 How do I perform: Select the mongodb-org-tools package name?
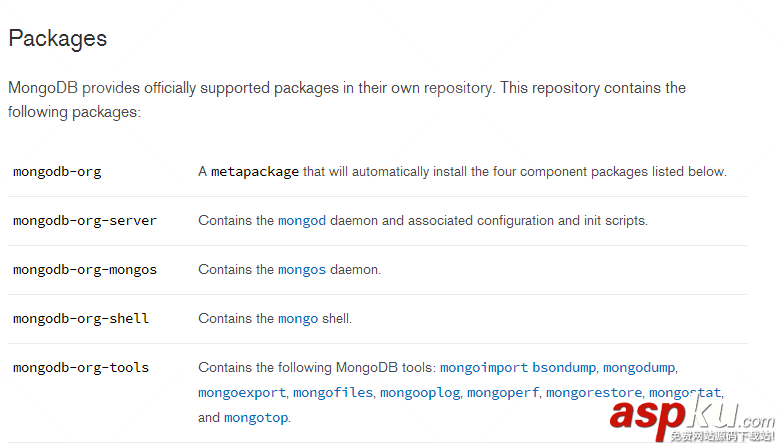[81, 368]
